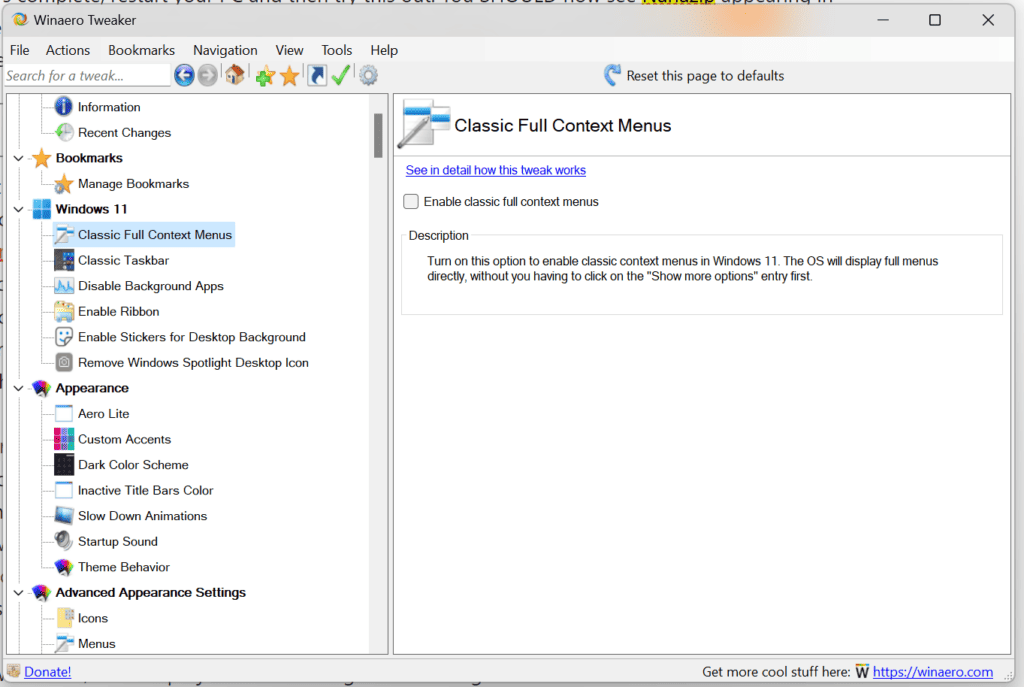1024x687 pixels.
Task: Open the Tools menu
Action: click(x=336, y=50)
